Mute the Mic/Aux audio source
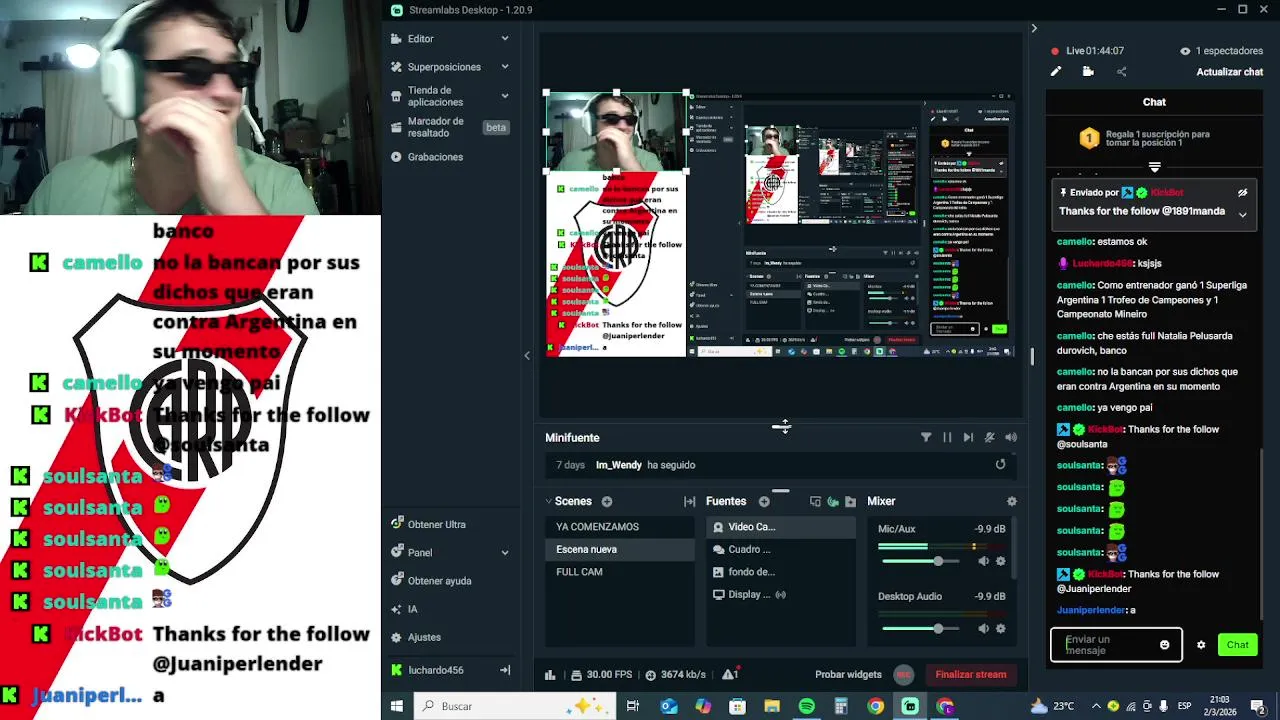The image size is (1280, 720). (983, 561)
